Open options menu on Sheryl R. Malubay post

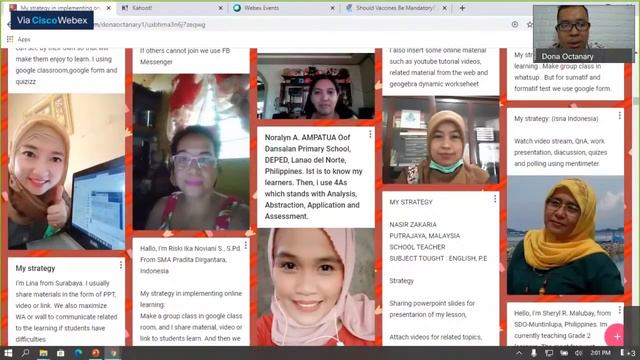(x=620, y=310)
